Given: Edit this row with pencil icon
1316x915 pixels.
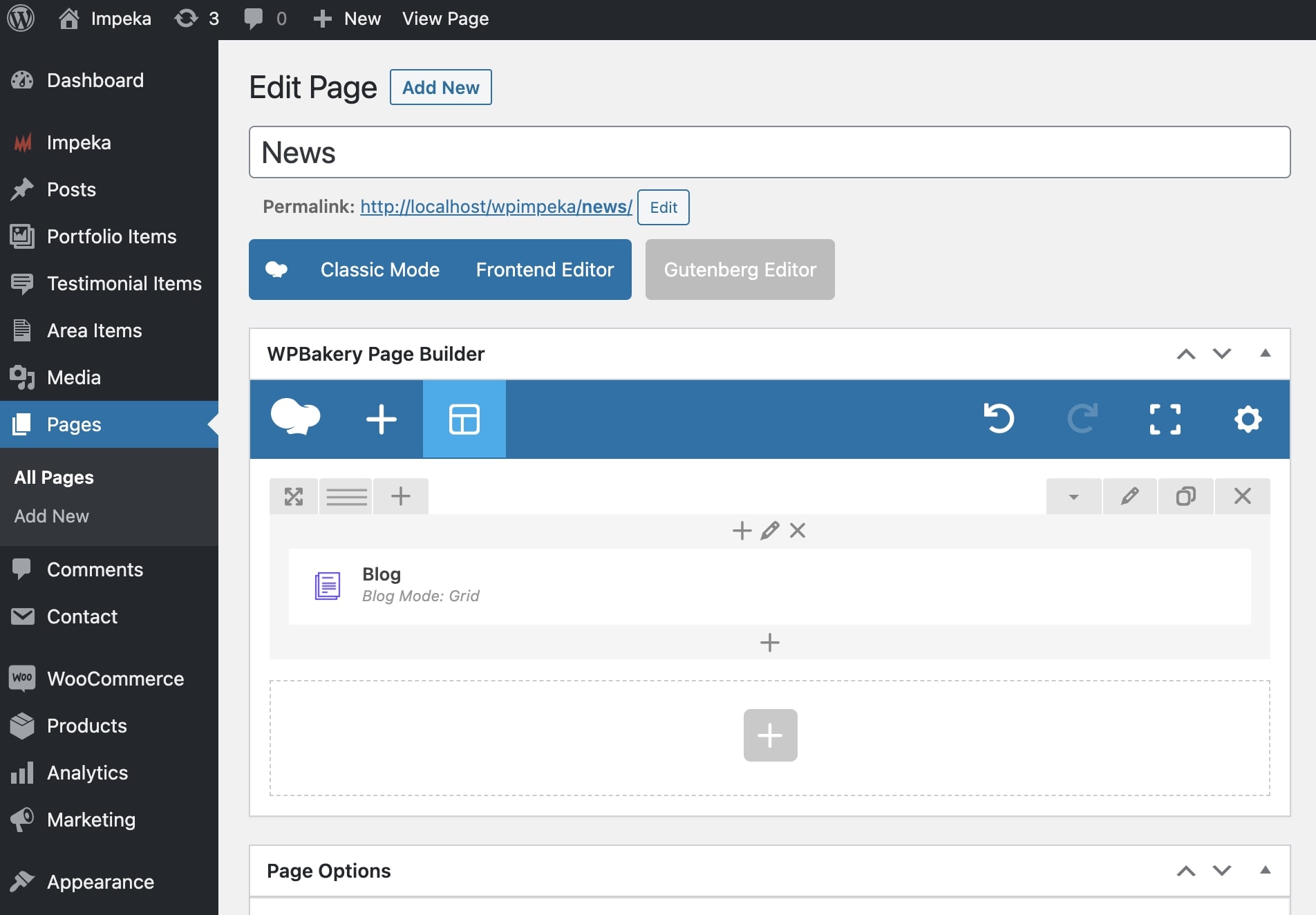Looking at the screenshot, I should pos(1129,496).
